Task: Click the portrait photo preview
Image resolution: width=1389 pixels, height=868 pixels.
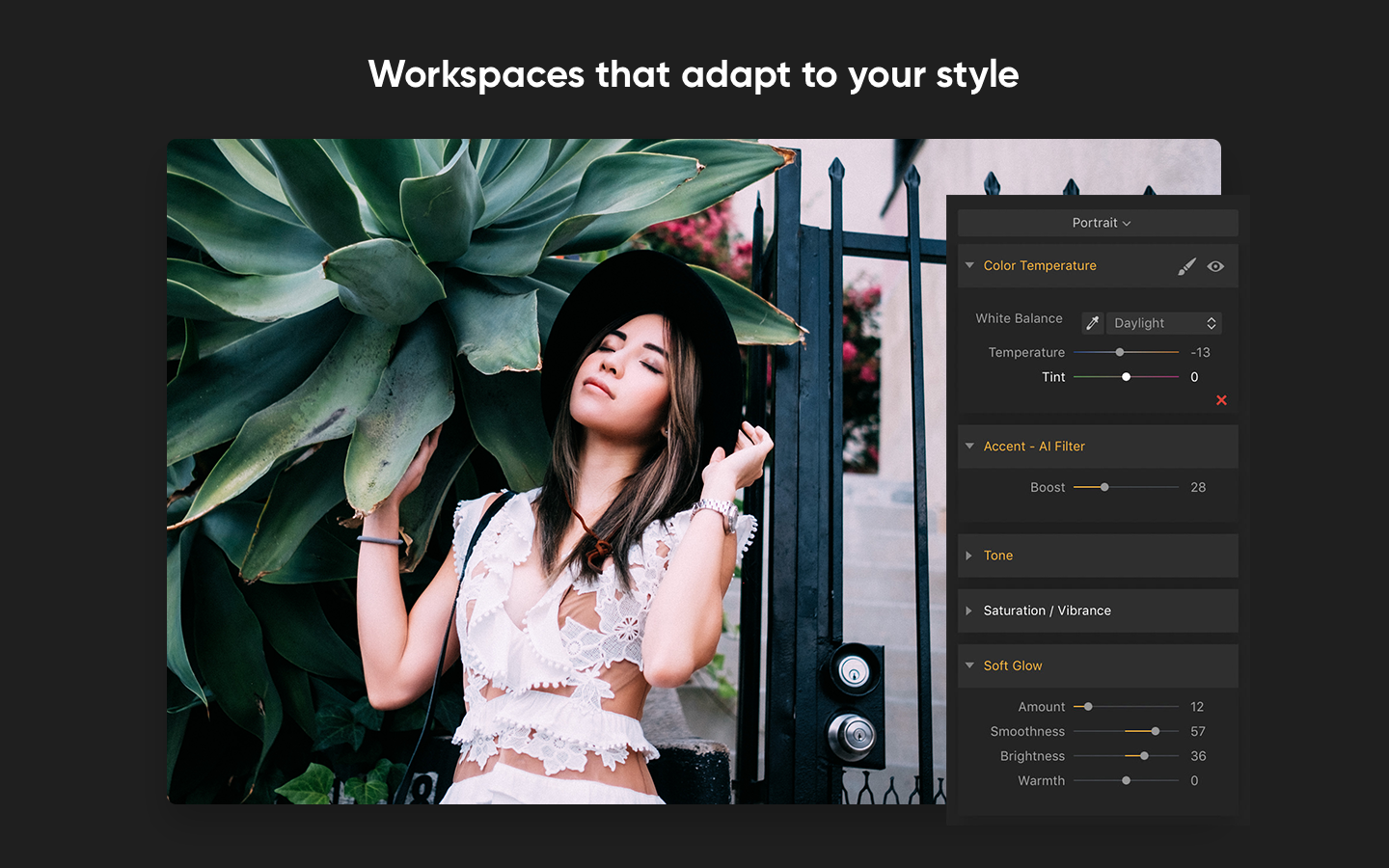Action: pos(557,472)
